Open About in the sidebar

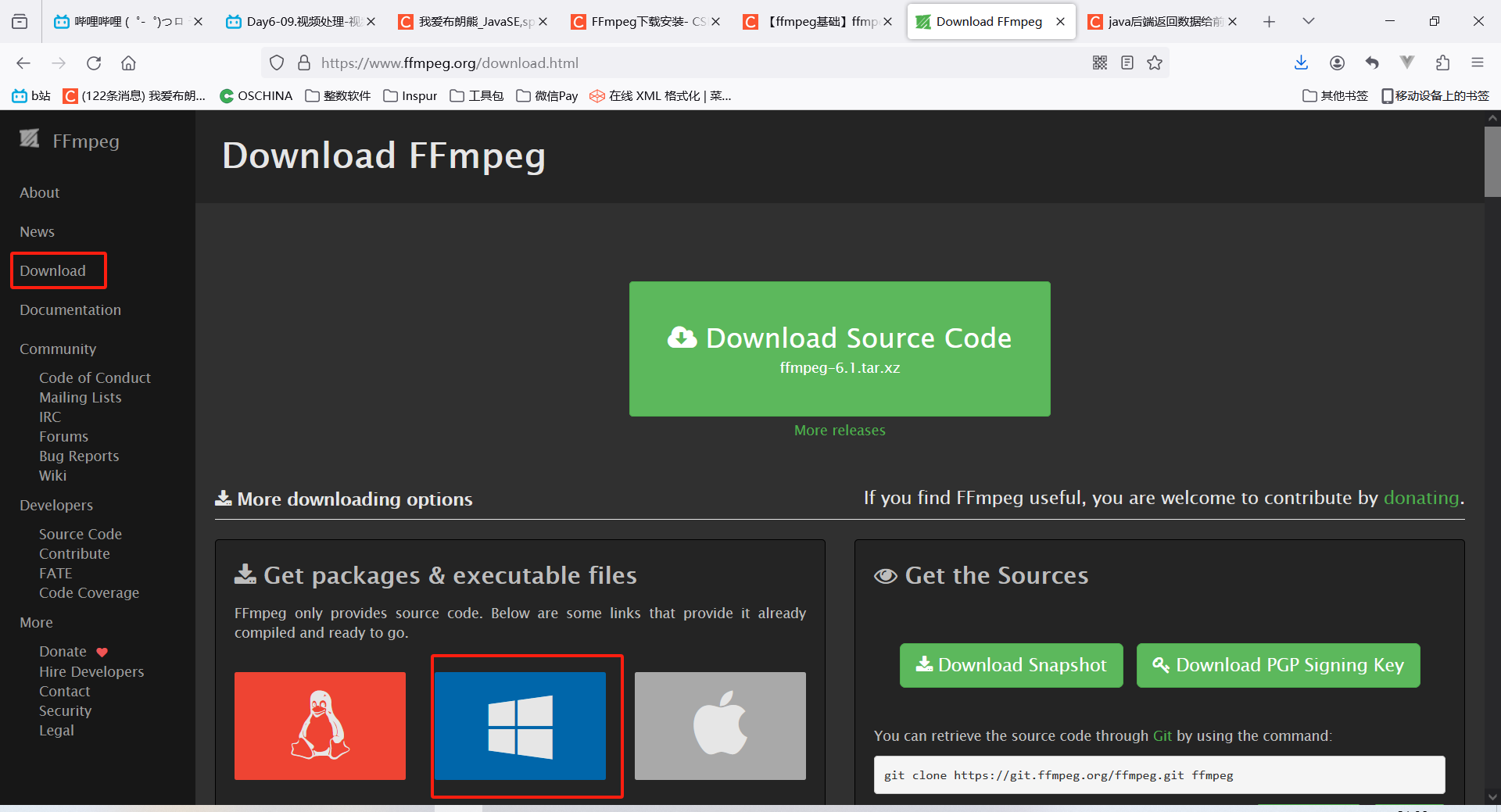pyautogui.click(x=39, y=192)
